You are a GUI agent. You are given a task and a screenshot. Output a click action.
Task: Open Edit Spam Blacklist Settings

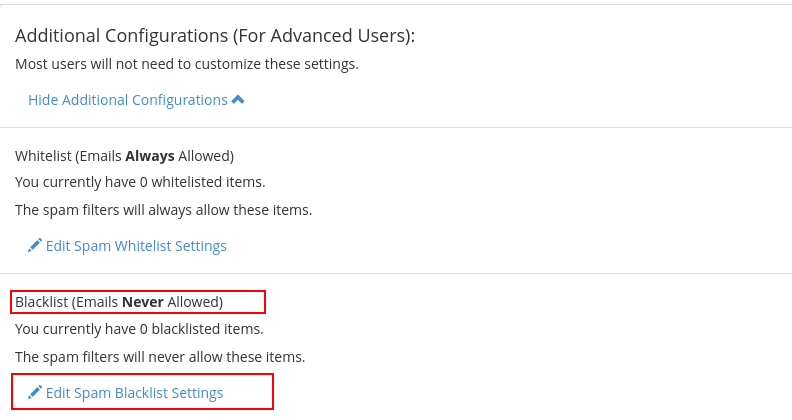125,393
